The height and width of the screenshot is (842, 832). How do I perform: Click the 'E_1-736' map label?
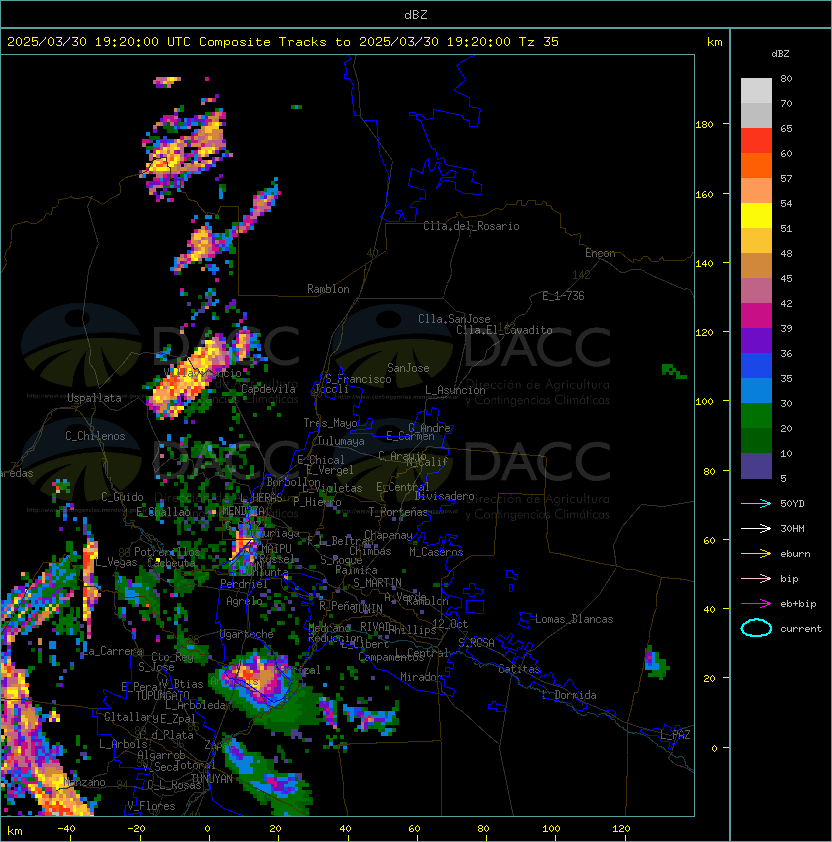click(x=563, y=296)
